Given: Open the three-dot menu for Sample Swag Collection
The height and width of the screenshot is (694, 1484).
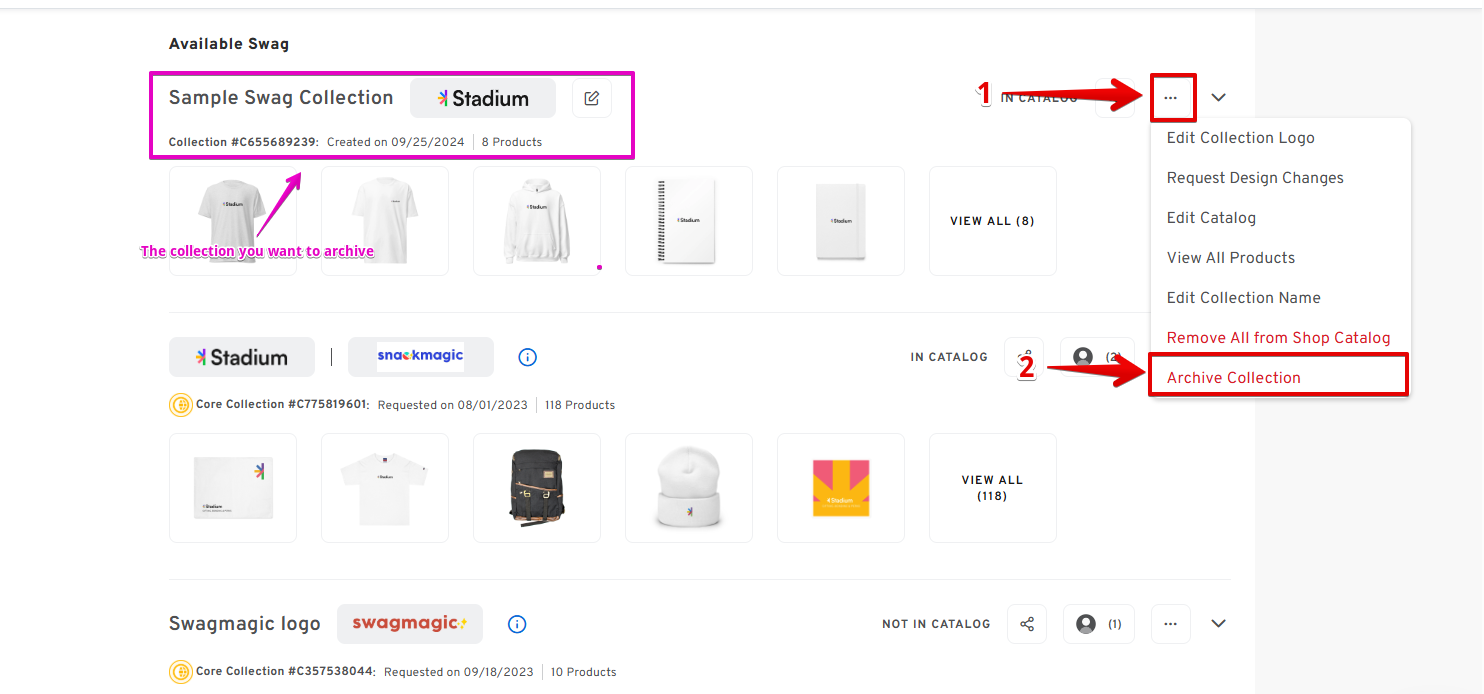Looking at the screenshot, I should [x=1171, y=98].
